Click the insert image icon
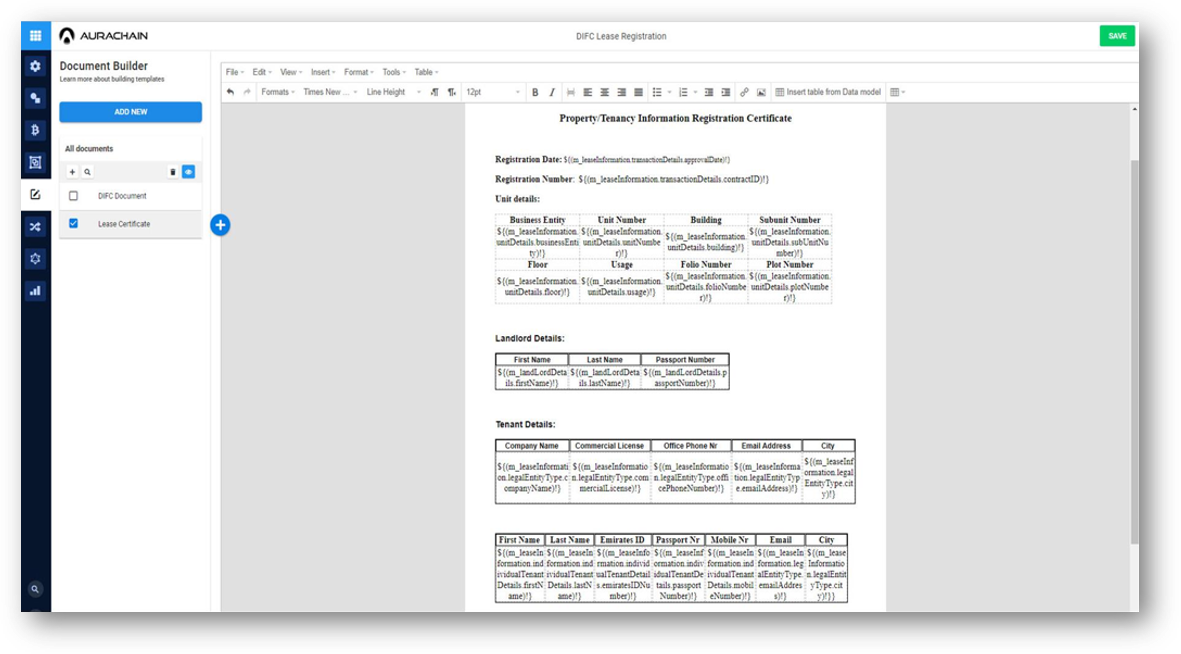This screenshot has height=654, width=1181. [x=761, y=92]
